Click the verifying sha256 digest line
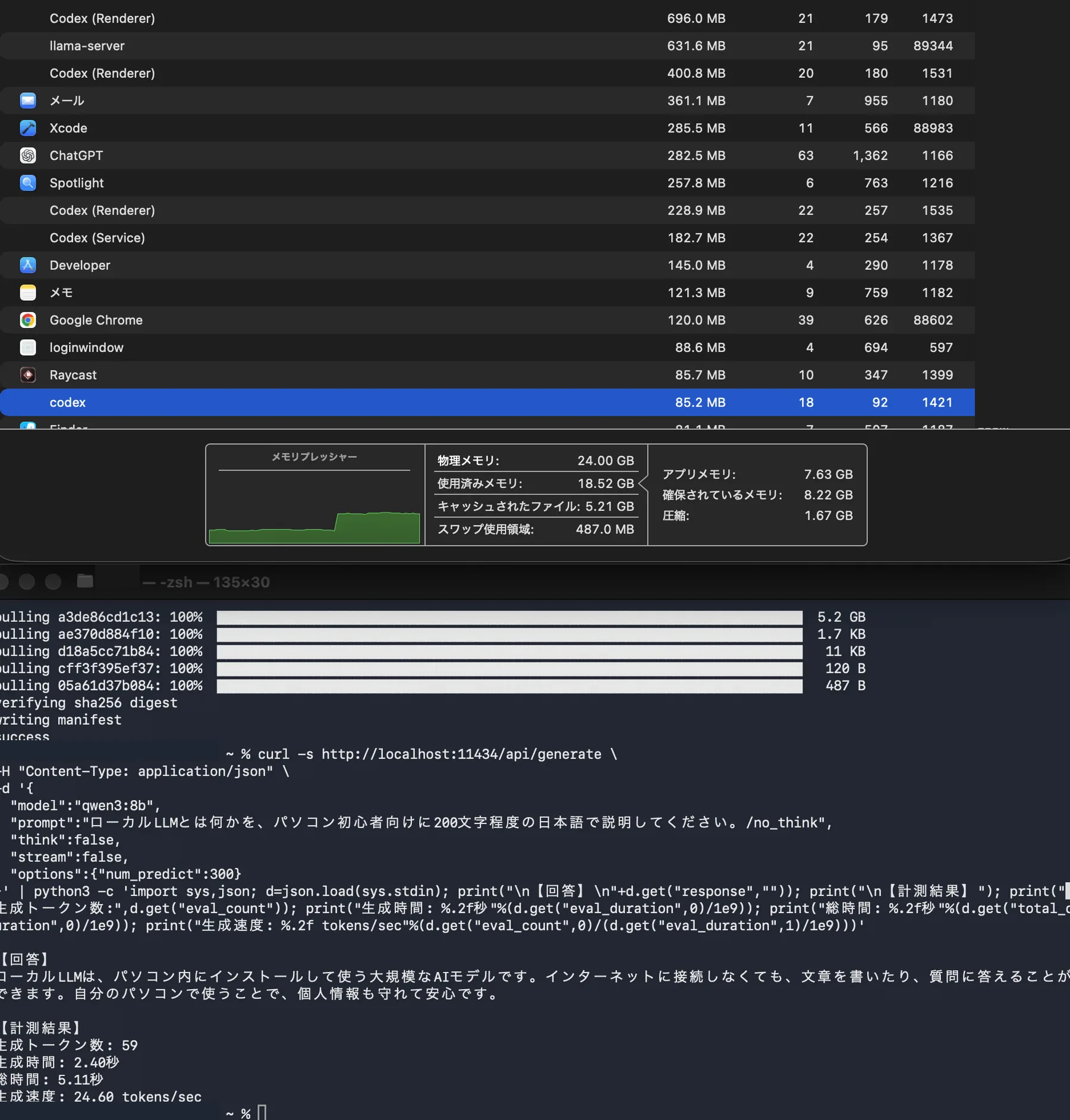Screen dimensions: 1070x1120 click(89, 703)
